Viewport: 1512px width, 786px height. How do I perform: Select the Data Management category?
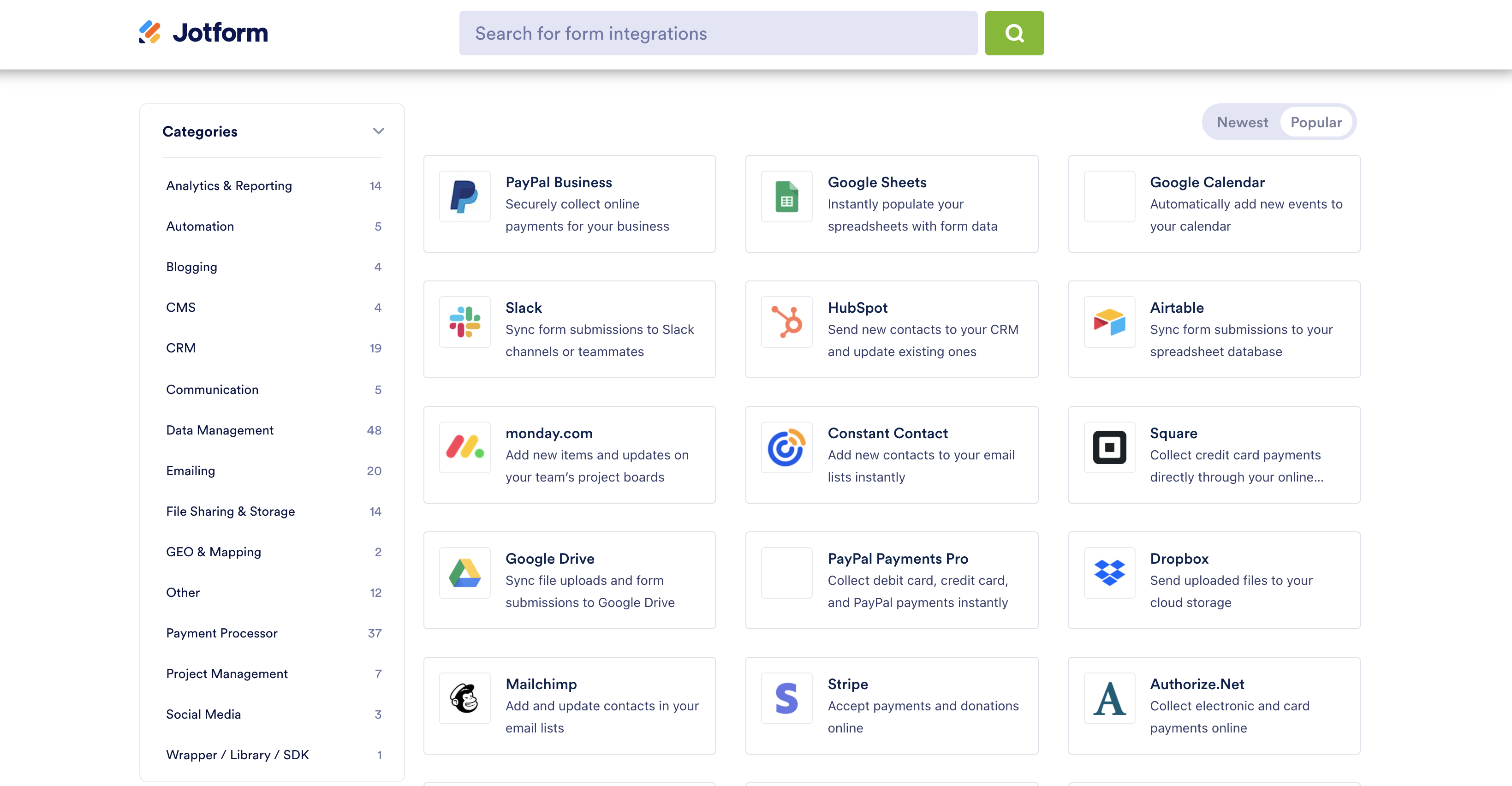pos(220,430)
